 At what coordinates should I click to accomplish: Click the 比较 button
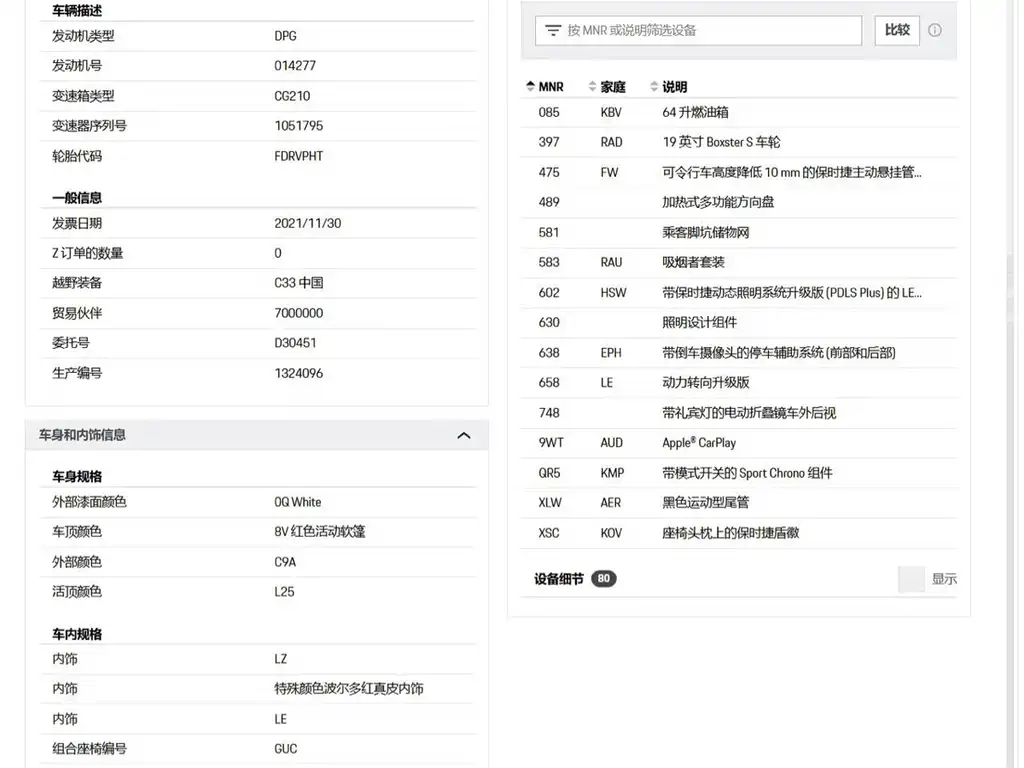pos(897,30)
